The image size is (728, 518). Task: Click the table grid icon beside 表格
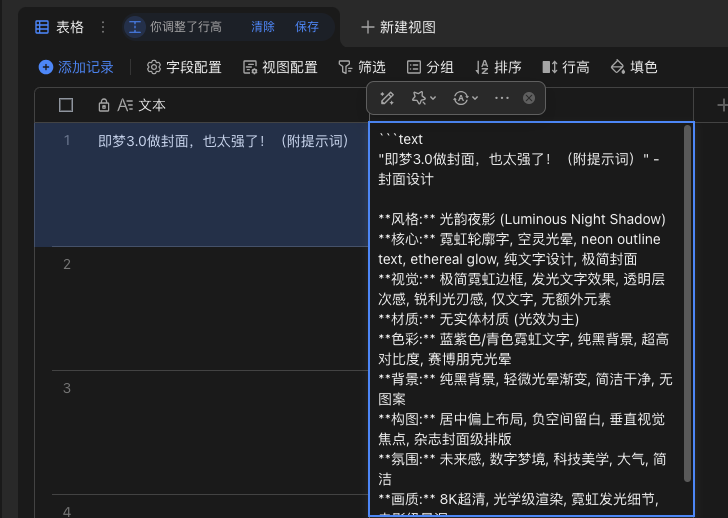click(x=42, y=27)
